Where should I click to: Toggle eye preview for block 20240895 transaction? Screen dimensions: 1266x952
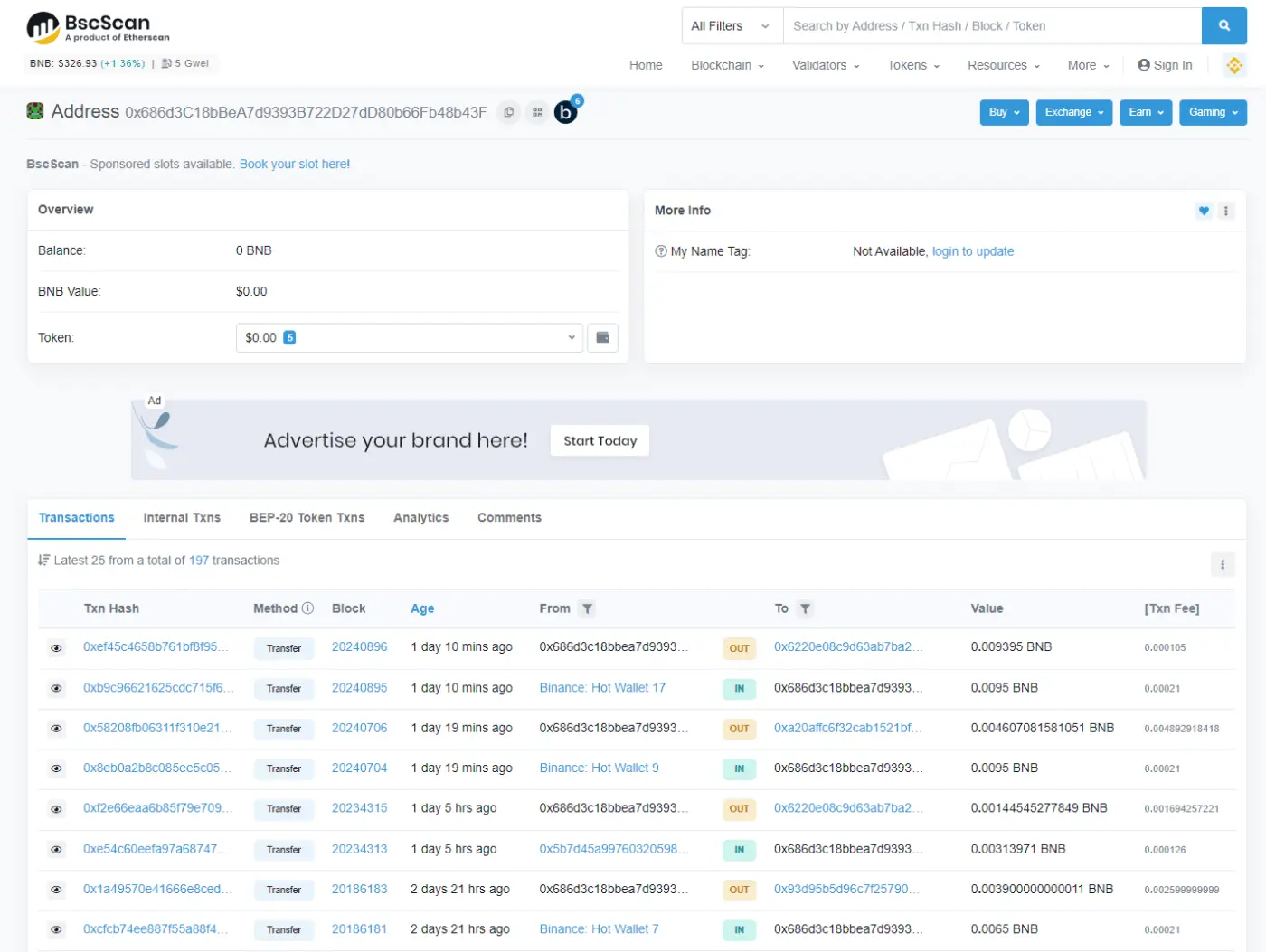coord(56,689)
